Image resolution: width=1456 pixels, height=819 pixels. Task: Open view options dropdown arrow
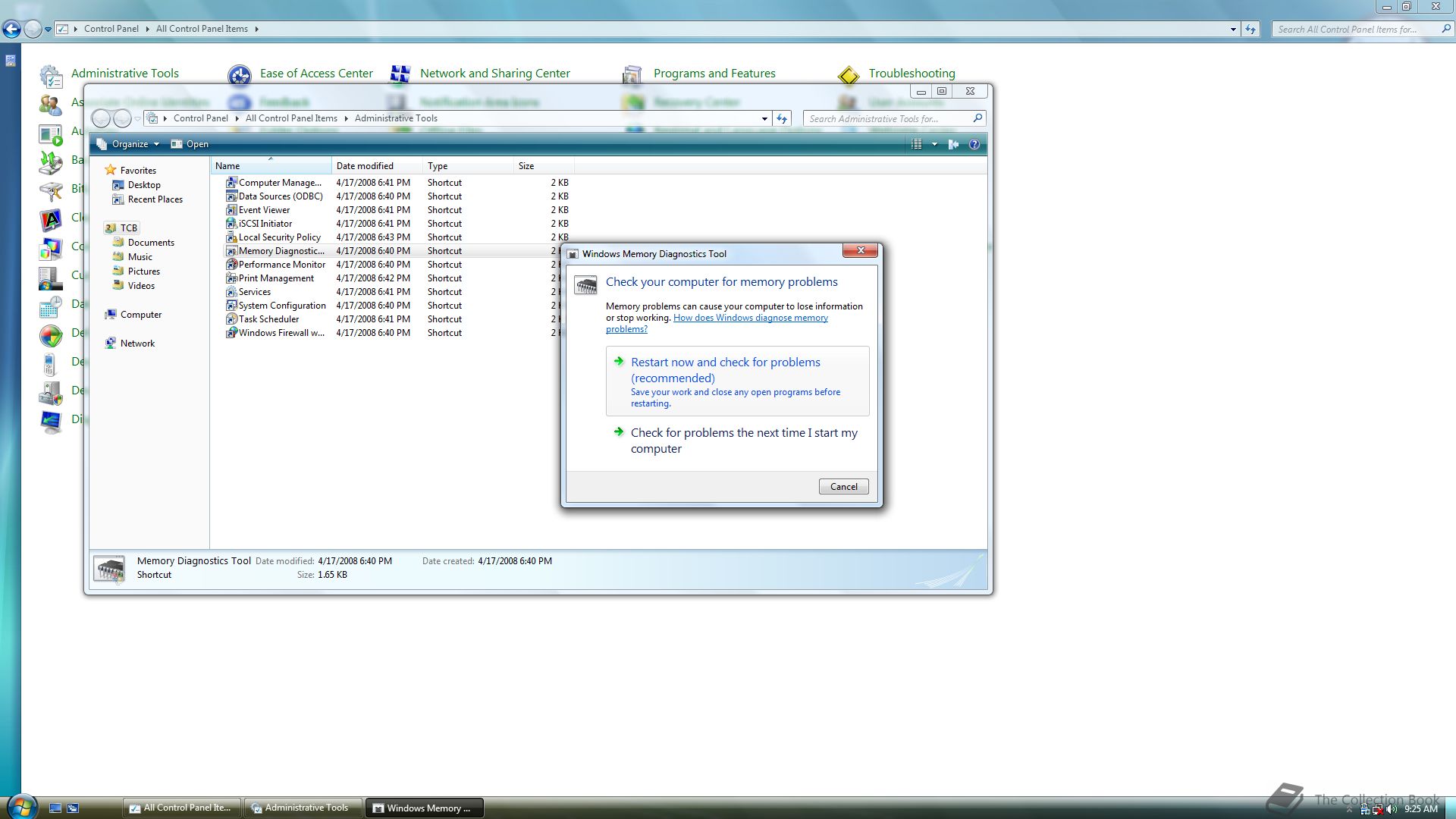[x=934, y=144]
